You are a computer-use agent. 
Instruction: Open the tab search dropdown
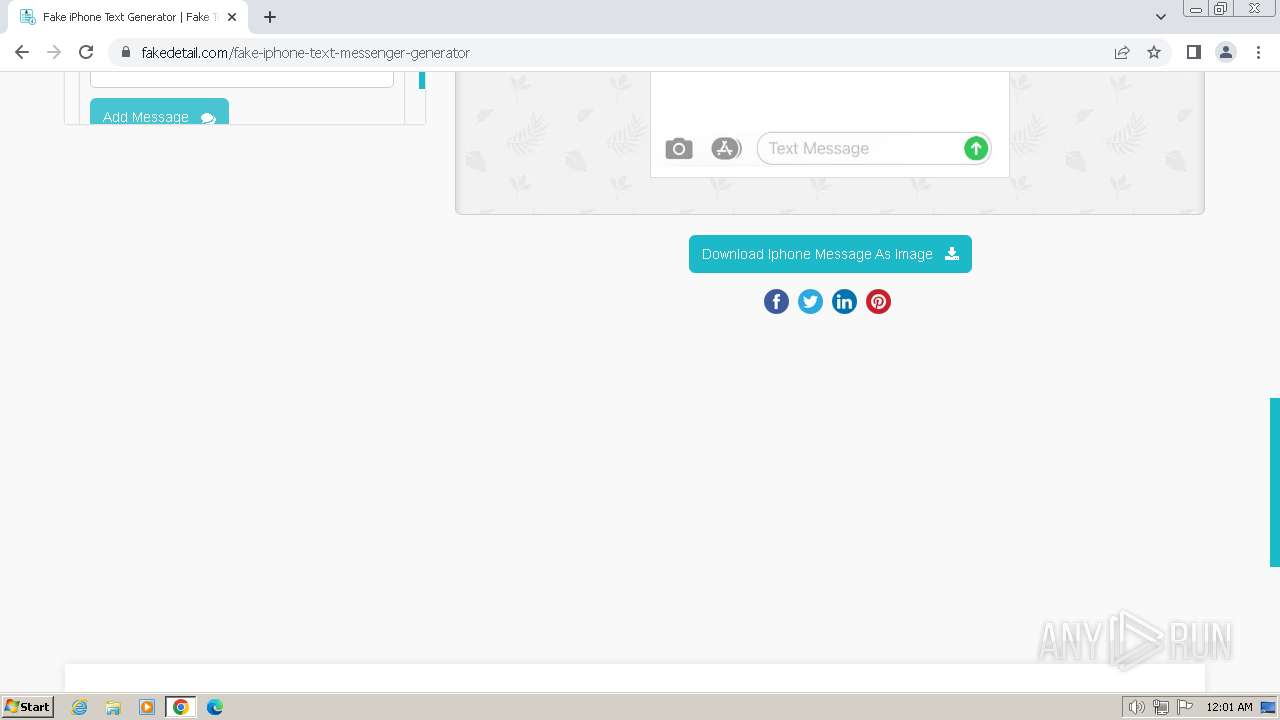(1161, 17)
